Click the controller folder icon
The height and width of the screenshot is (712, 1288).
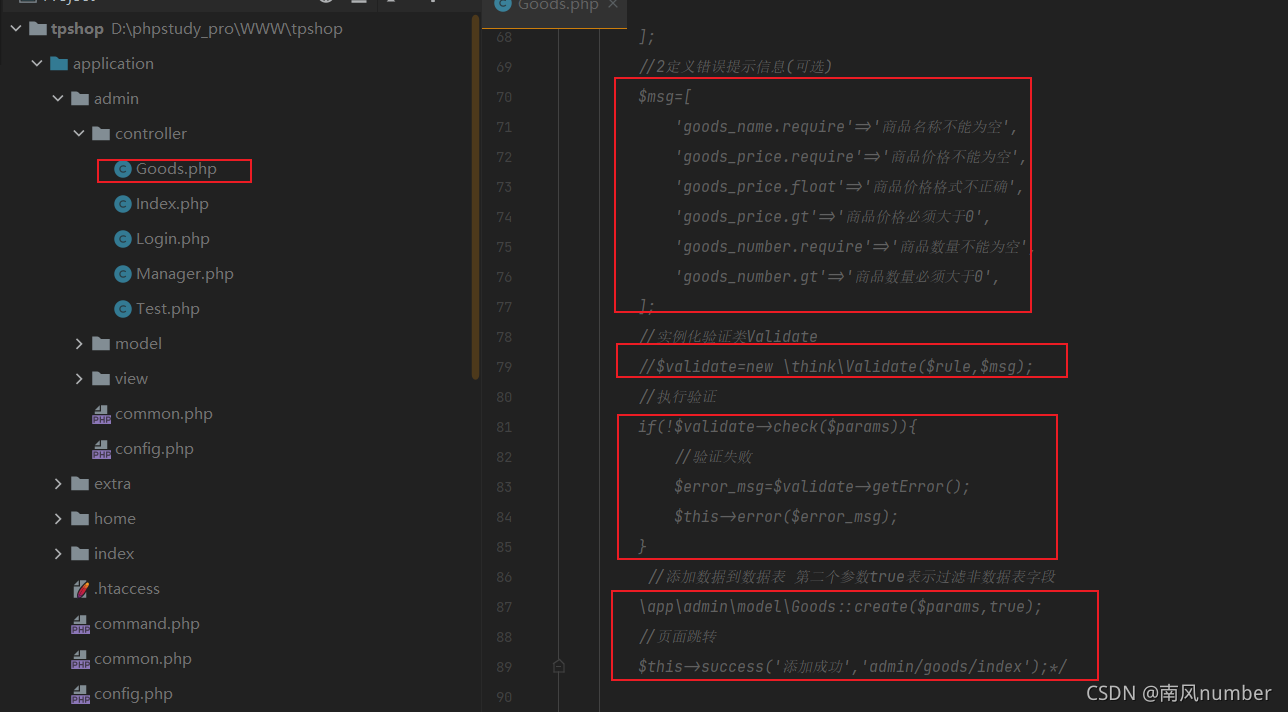pos(101,134)
